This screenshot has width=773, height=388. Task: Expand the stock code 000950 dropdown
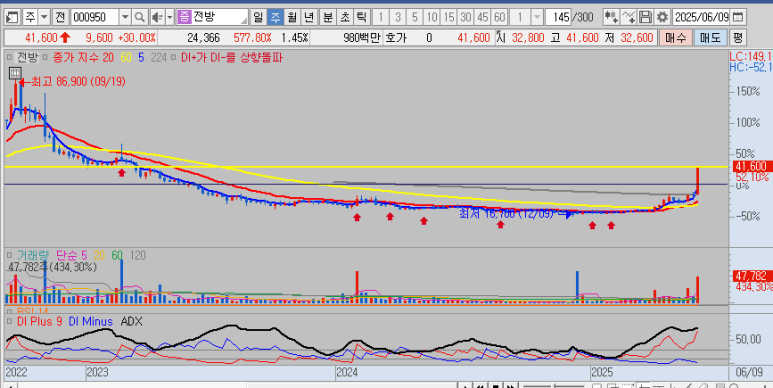coord(125,18)
